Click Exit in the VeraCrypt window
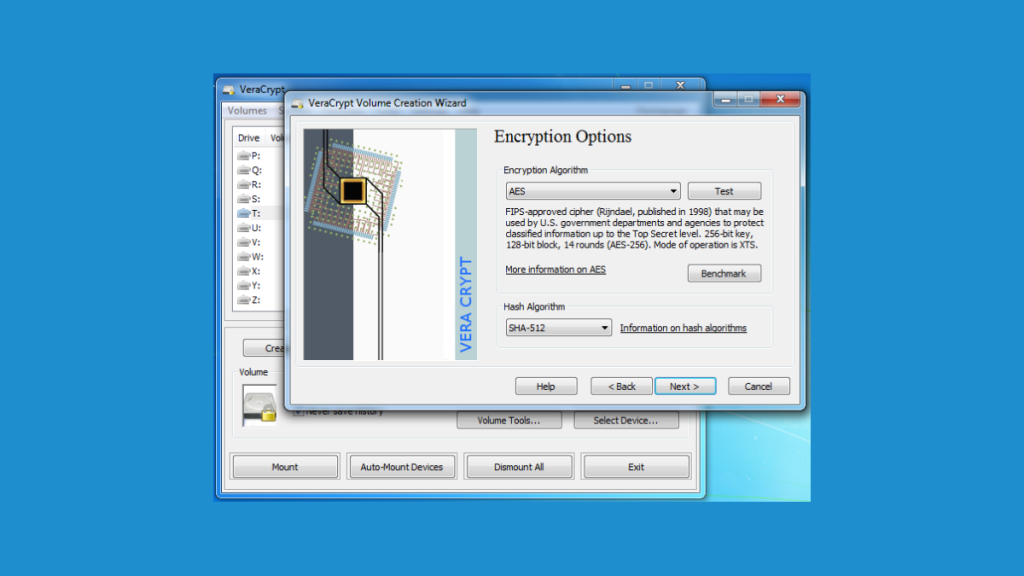 pos(636,467)
